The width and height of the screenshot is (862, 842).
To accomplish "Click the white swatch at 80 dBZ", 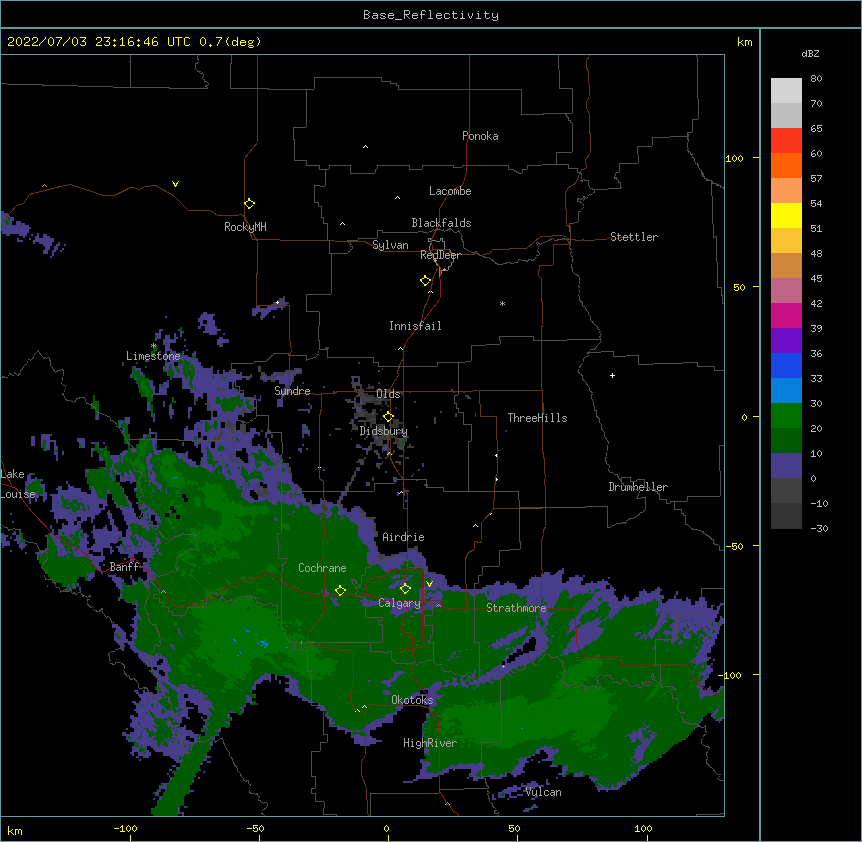I will 786,91.
